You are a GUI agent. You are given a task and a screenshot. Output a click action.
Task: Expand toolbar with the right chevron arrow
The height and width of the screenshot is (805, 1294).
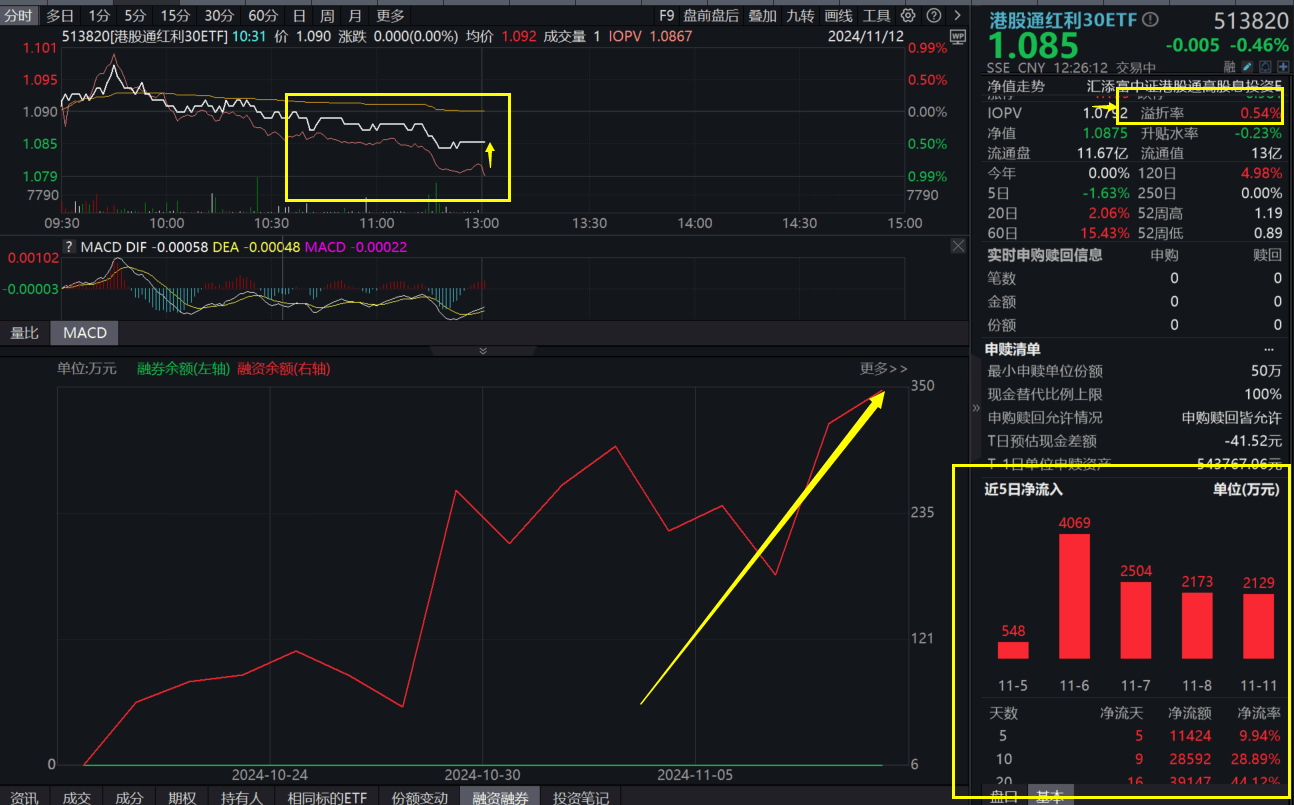pyautogui.click(x=960, y=15)
